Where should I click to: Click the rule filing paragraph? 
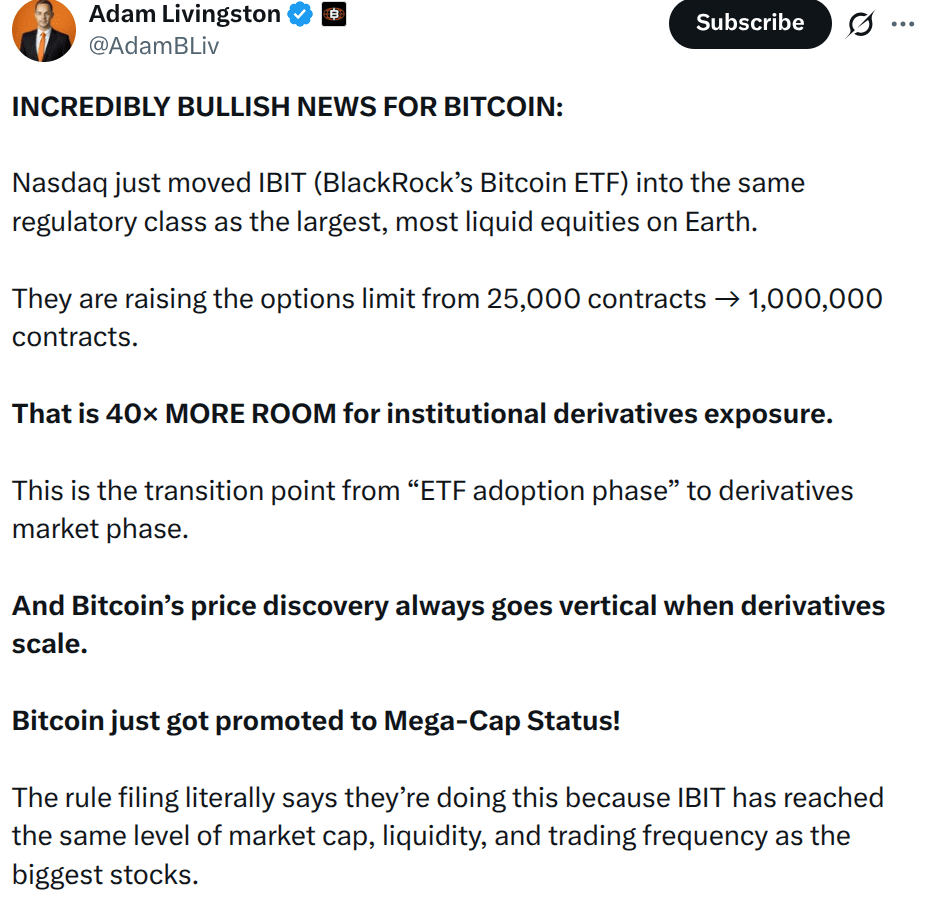point(440,836)
